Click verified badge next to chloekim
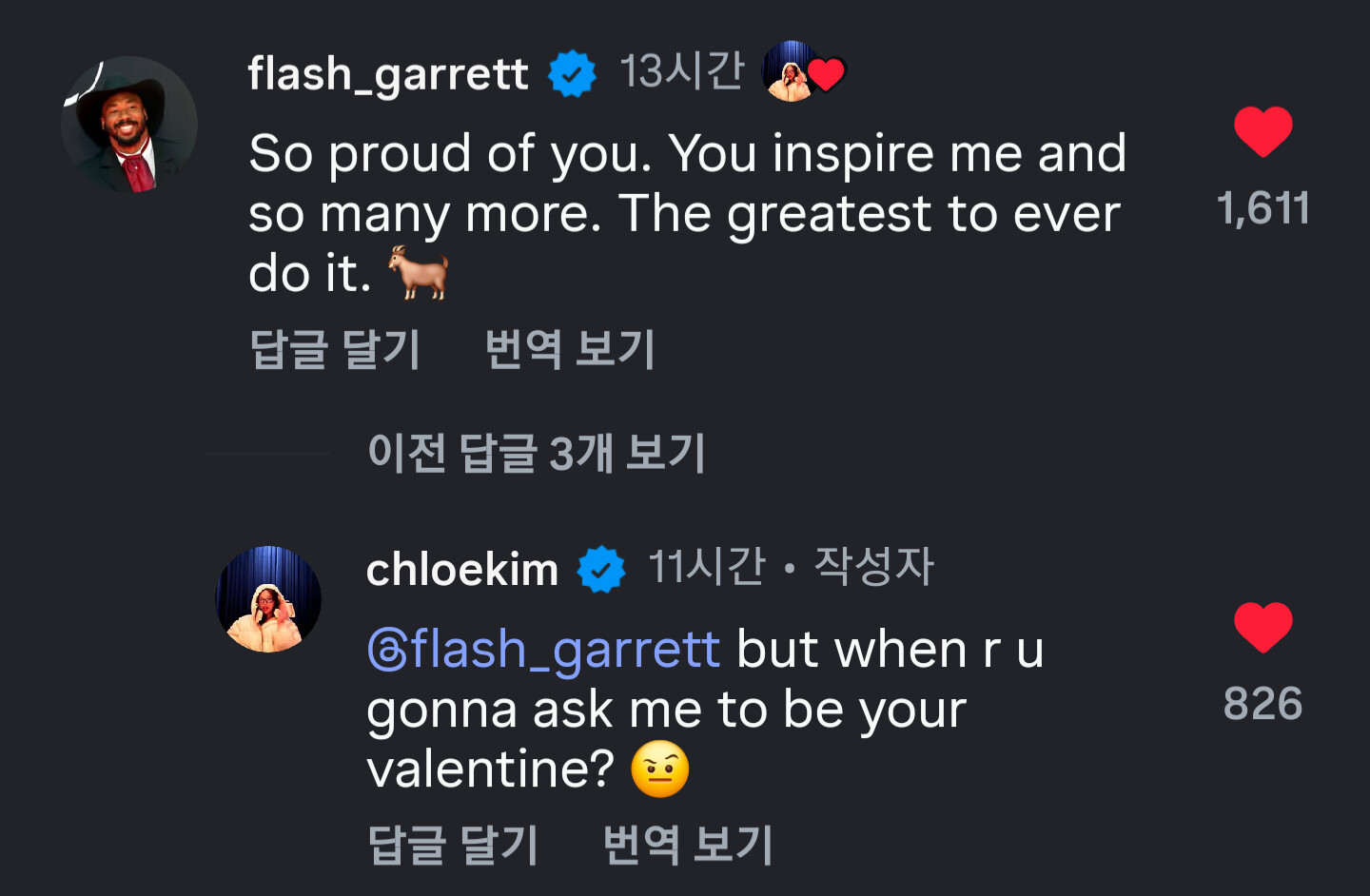This screenshot has width=1370, height=896. click(601, 570)
